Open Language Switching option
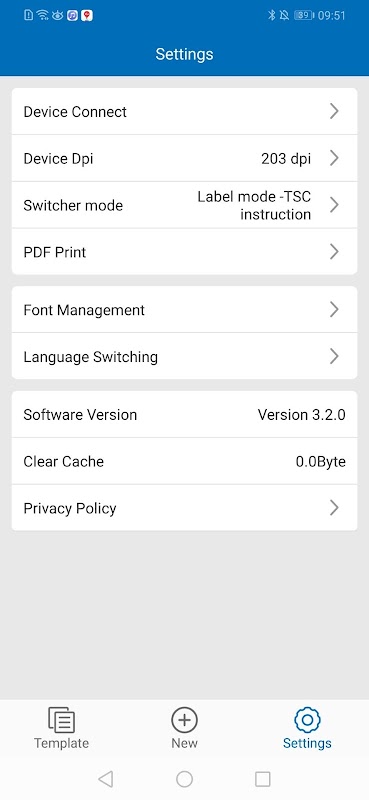Image resolution: width=369 pixels, height=800 pixels. pos(184,356)
